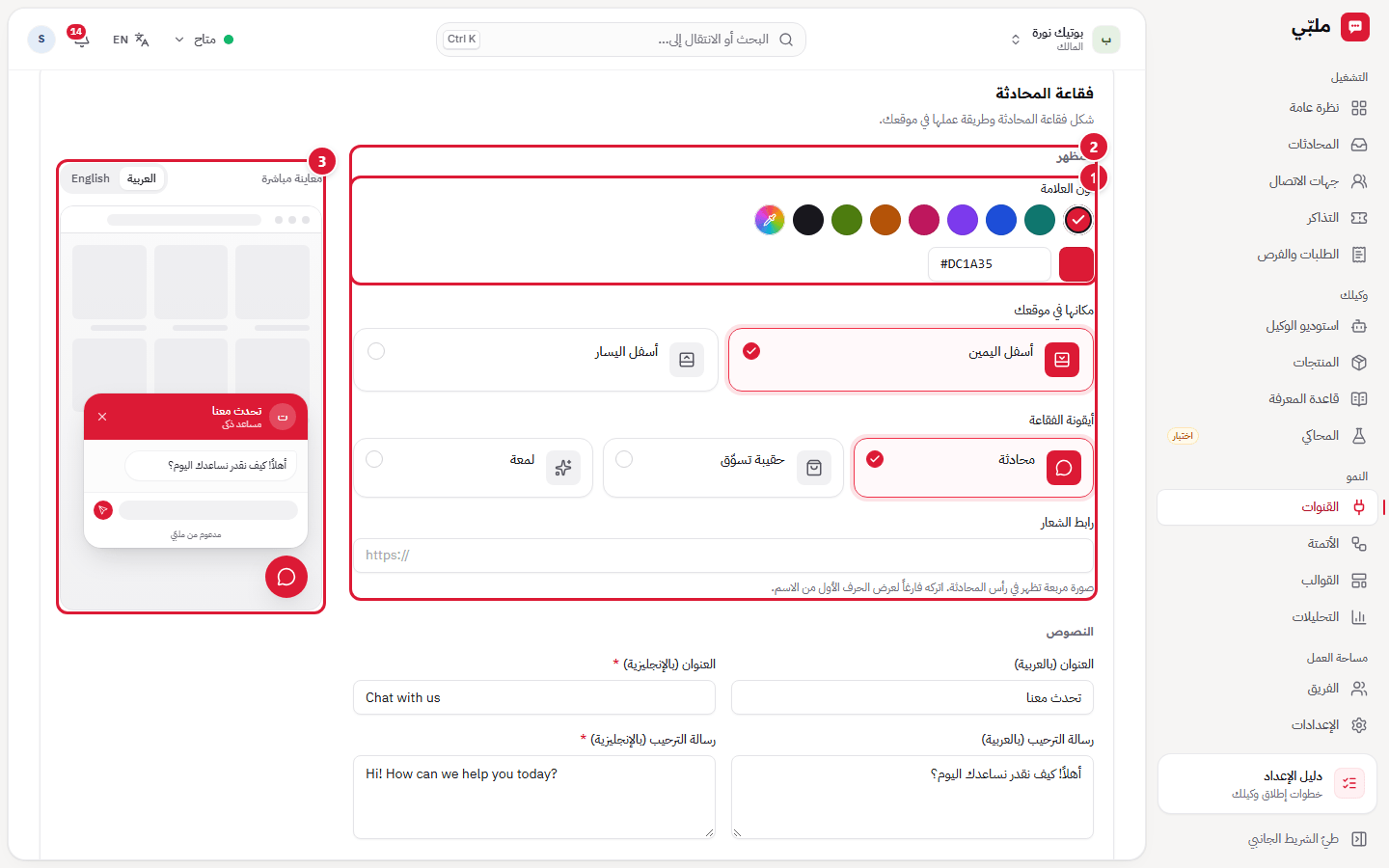The width and height of the screenshot is (1389, 868).
Task: Toggle the EN interface language switcher
Action: [x=131, y=40]
